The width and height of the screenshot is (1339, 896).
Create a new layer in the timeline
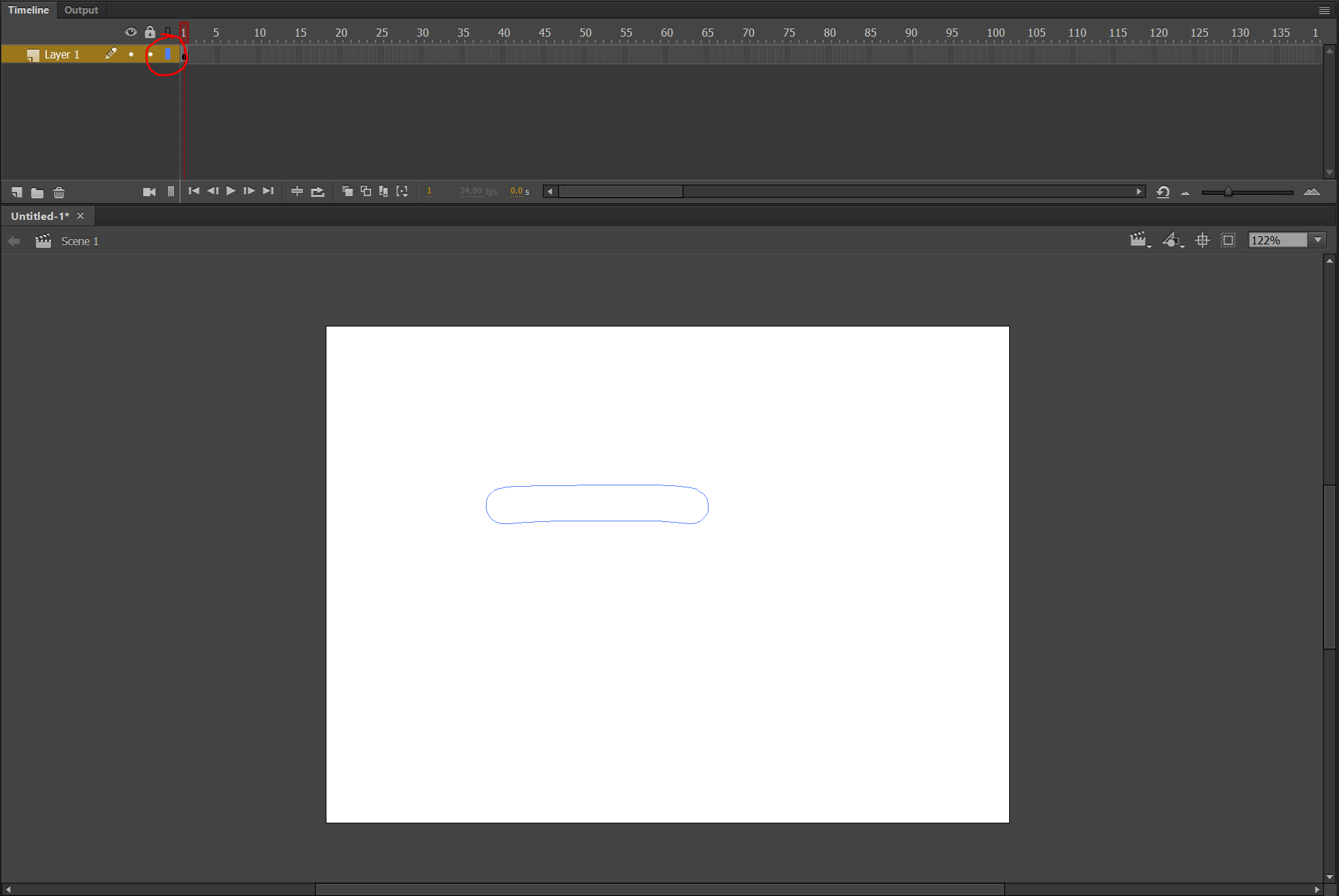click(16, 192)
